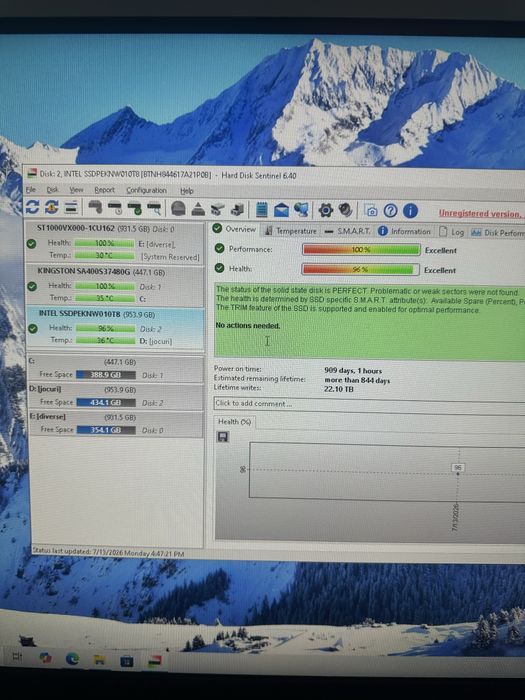
Task: Switch to the S.M.A.R.T. tab
Action: pyautogui.click(x=348, y=231)
